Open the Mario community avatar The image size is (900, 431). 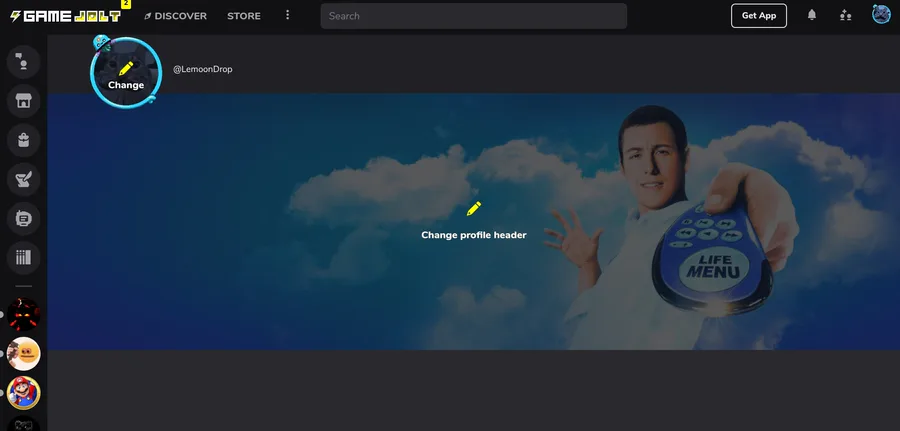pos(24,393)
